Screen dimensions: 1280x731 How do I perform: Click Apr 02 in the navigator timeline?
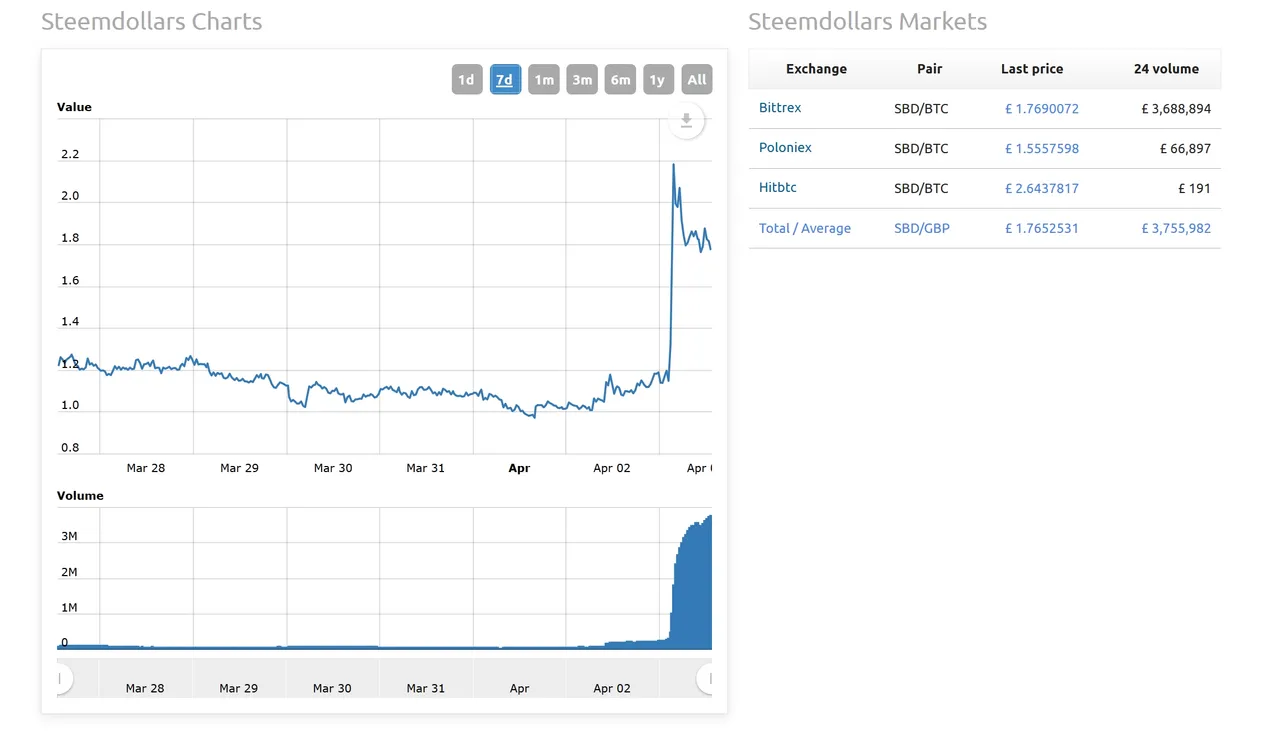pos(612,688)
